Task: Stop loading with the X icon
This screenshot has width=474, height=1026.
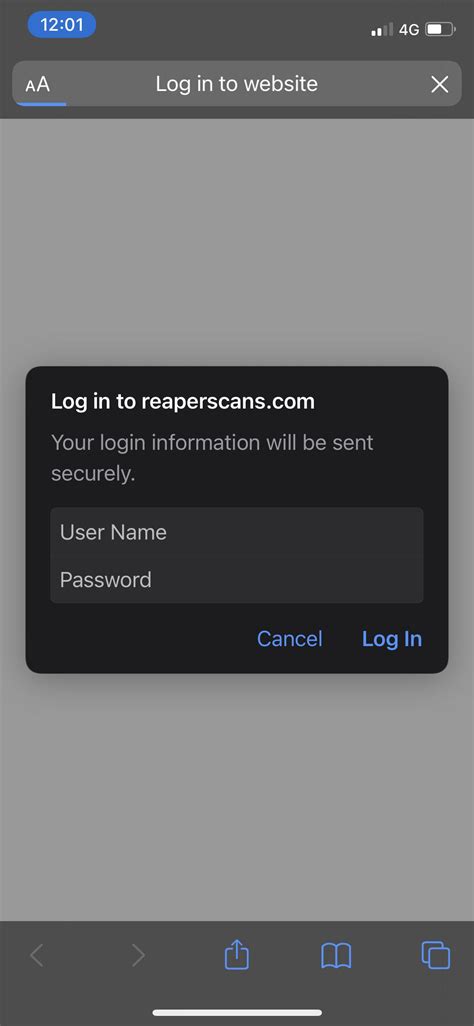Action: click(439, 84)
